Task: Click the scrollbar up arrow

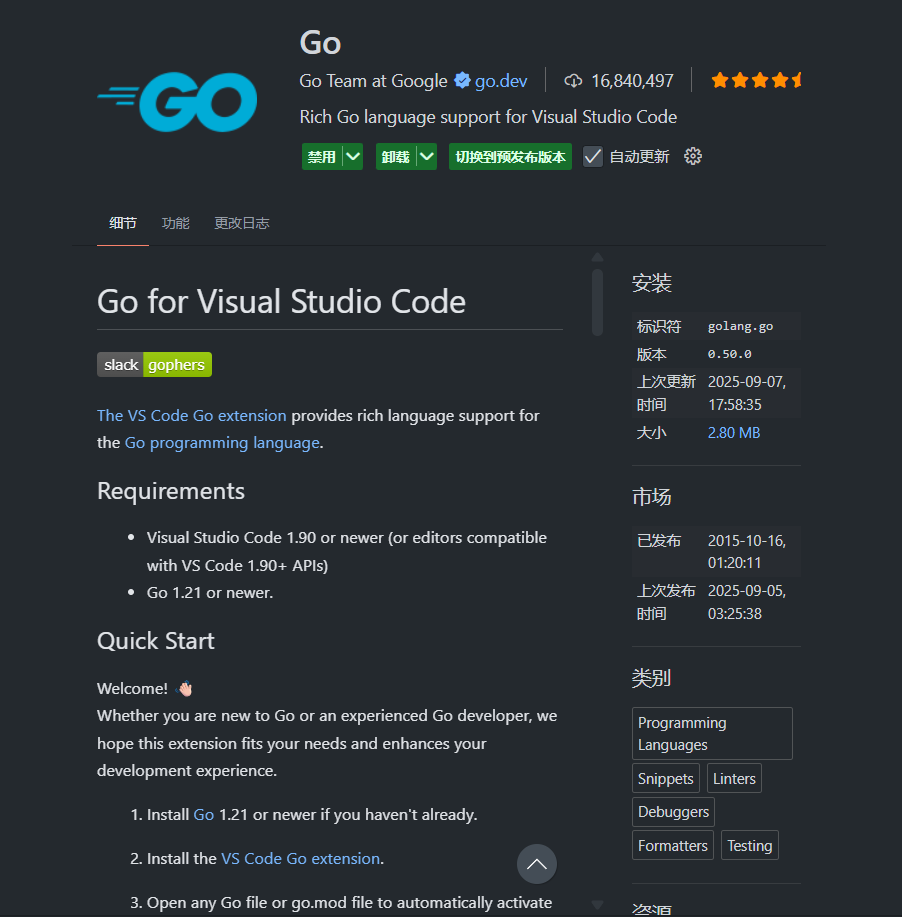Action: (597, 257)
